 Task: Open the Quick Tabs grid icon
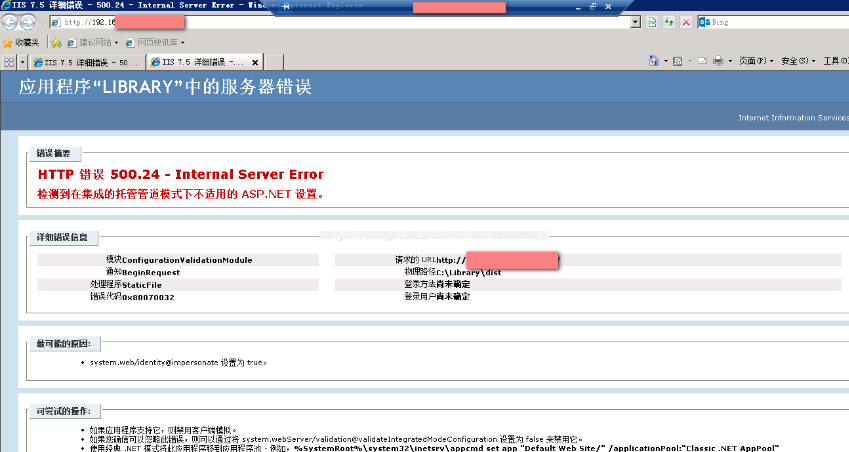9,62
